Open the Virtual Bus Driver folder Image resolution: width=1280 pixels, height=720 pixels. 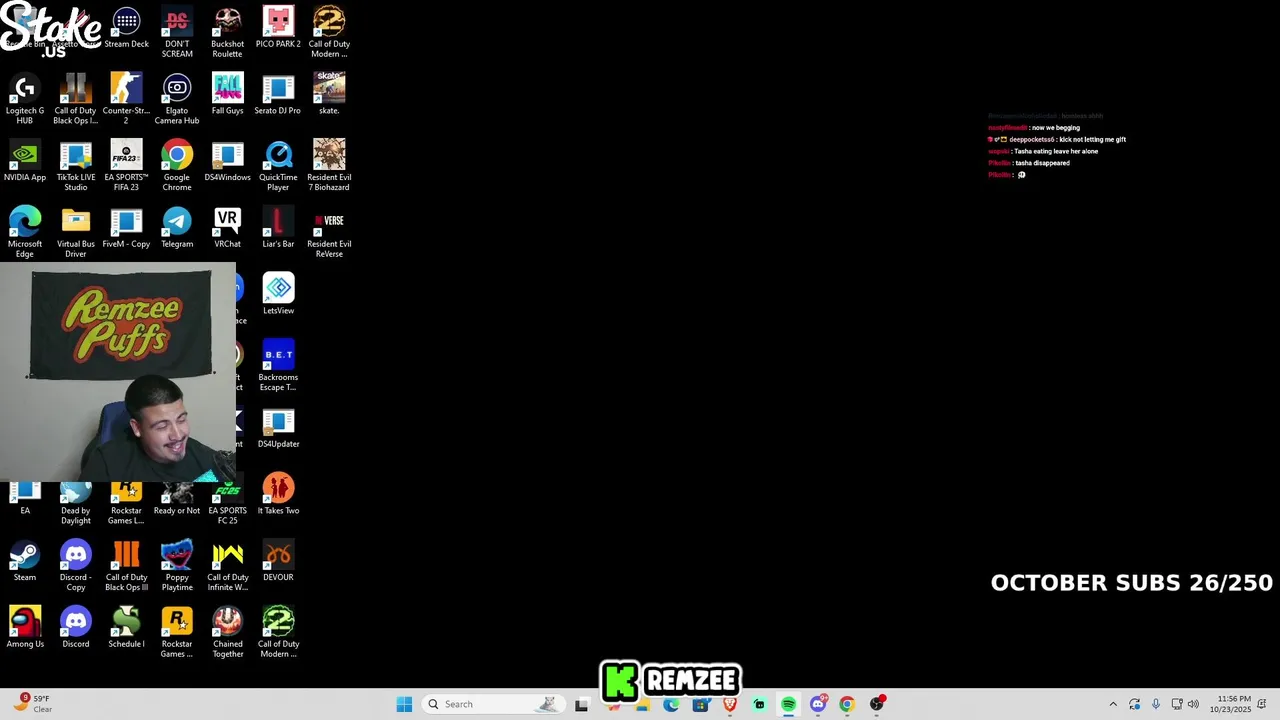(75, 233)
